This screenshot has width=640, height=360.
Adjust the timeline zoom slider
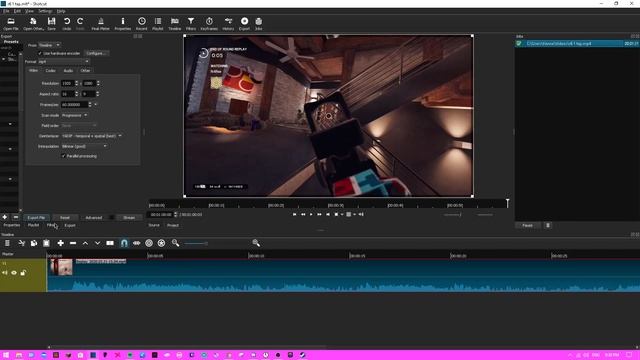tap(196, 244)
